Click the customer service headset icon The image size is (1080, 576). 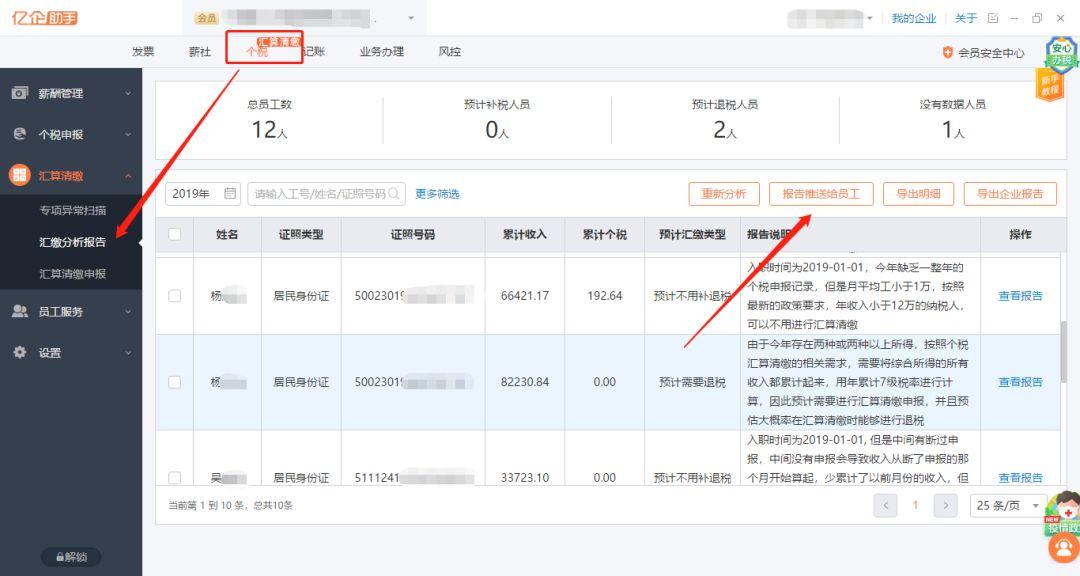point(1063,548)
